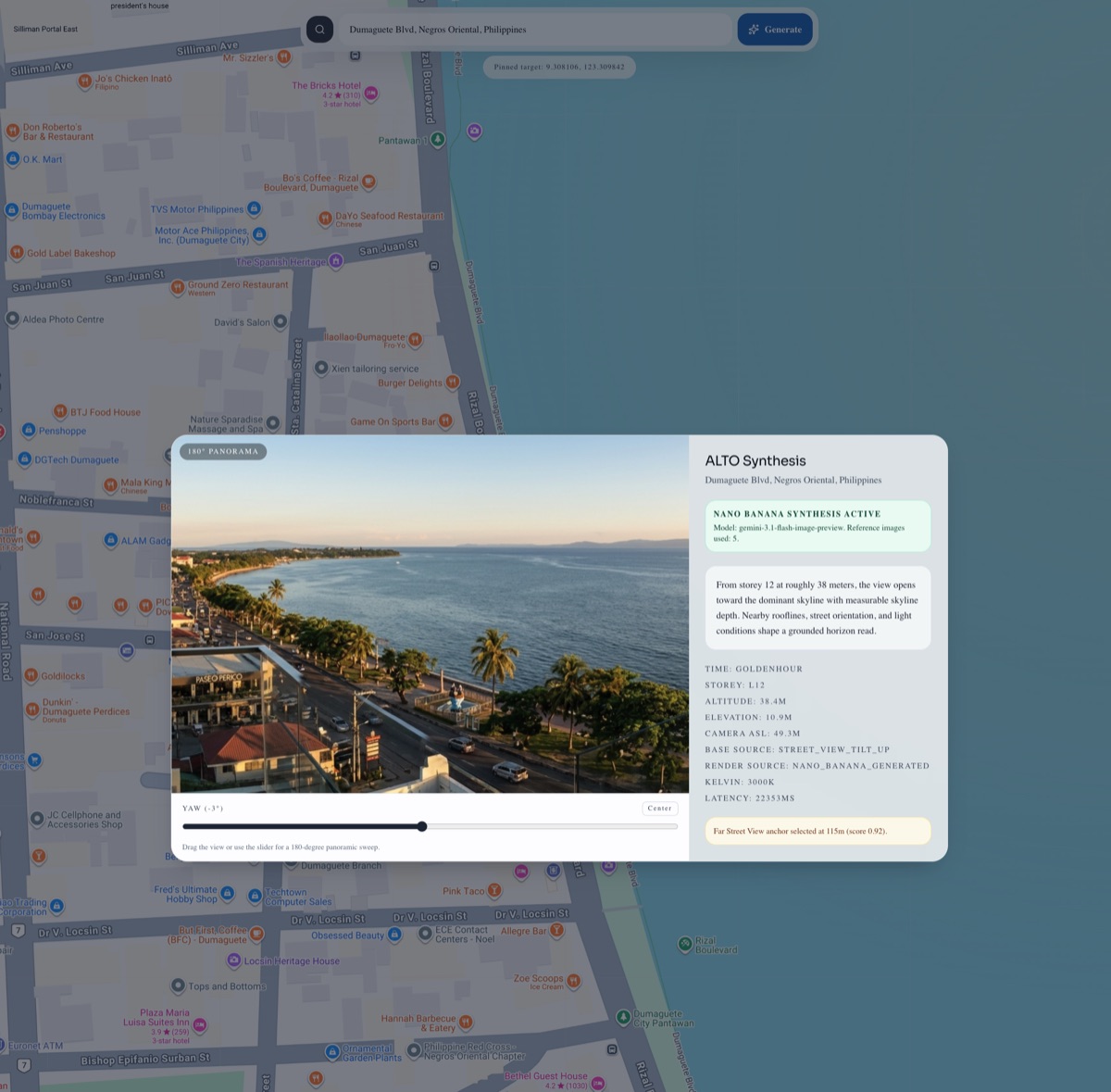The height and width of the screenshot is (1092, 1111).
Task: Select Burger Delights pin icon
Action: coord(453,382)
